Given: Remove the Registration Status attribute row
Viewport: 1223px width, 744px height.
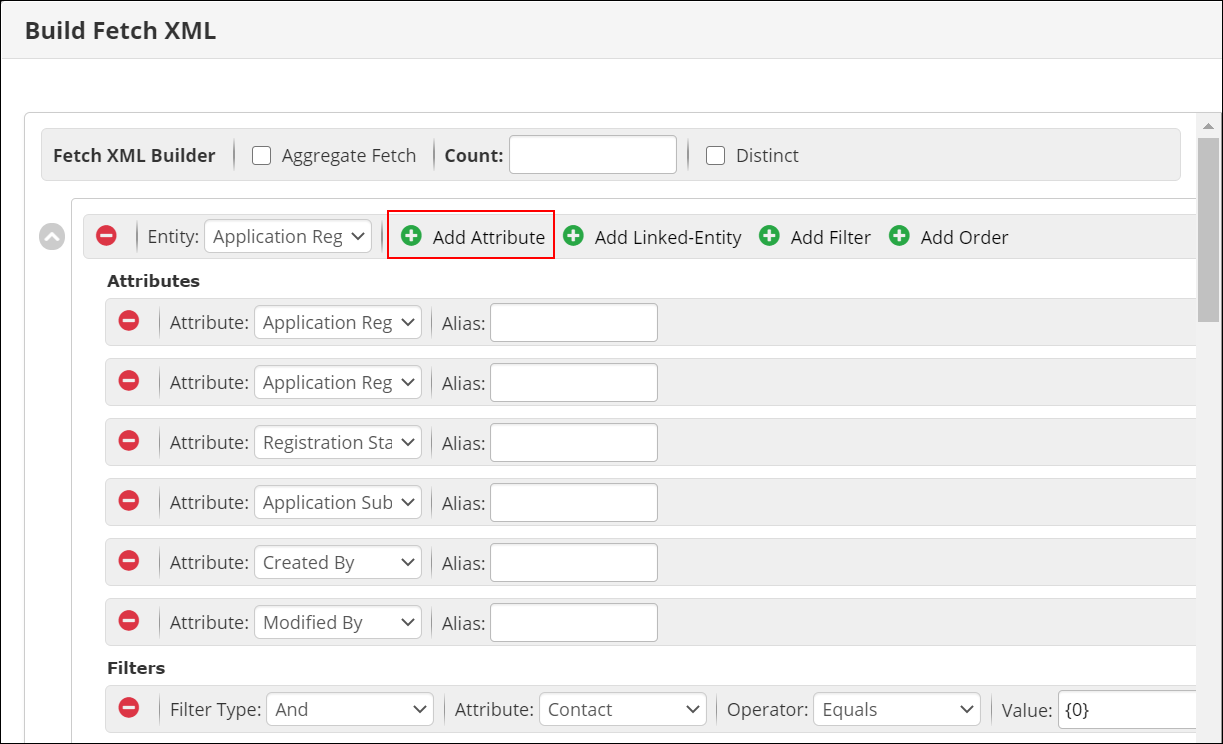Looking at the screenshot, I should pos(129,441).
